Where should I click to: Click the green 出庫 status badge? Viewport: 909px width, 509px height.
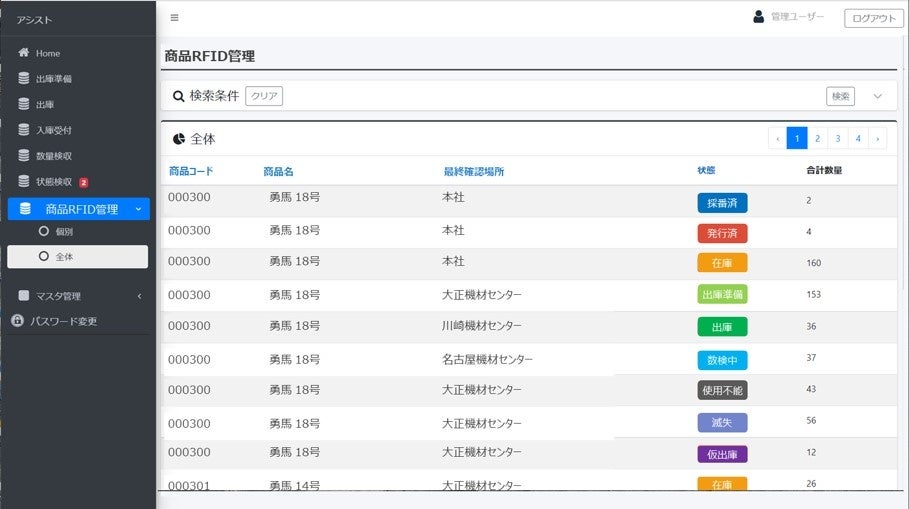coord(722,327)
